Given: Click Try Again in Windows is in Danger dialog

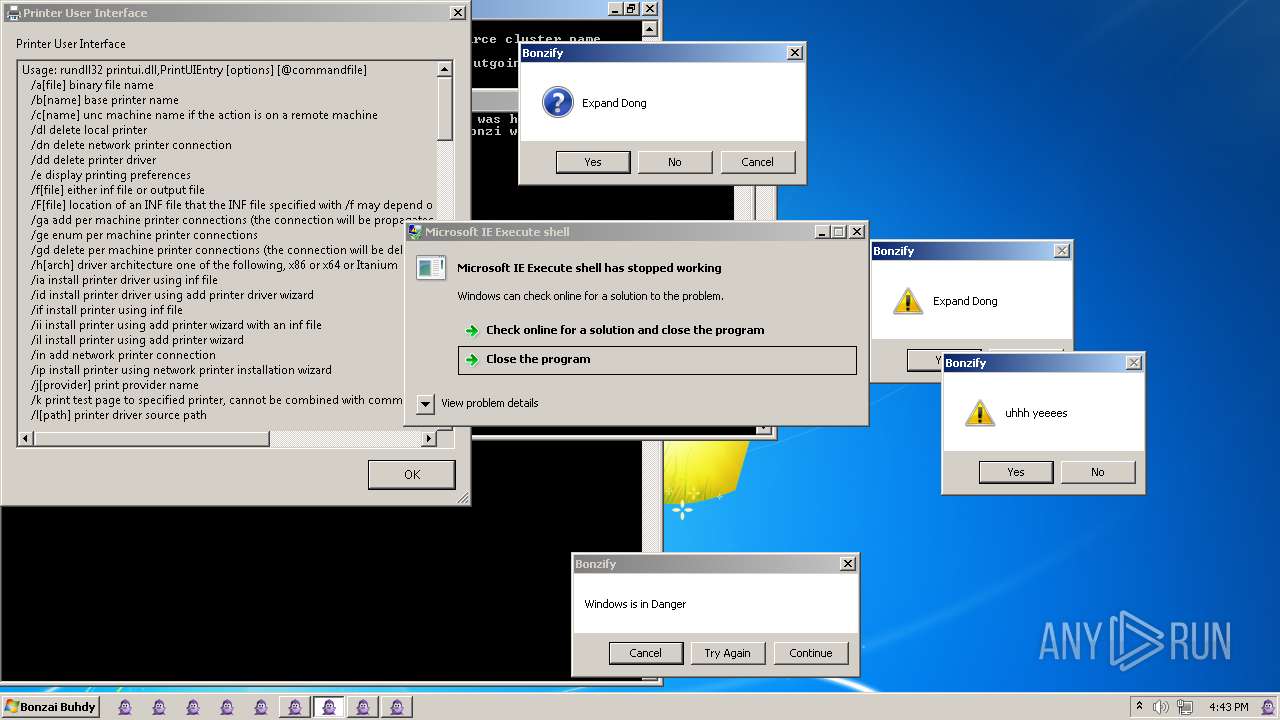Looking at the screenshot, I should click(x=727, y=653).
